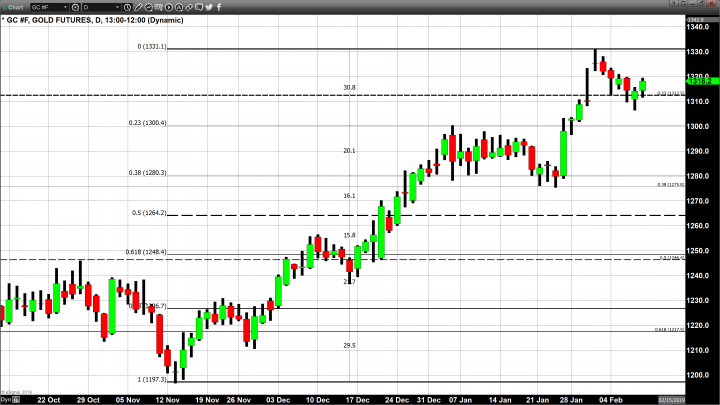Viewport: 720px width, 405px height.
Task: Click the 1300.0 price axis label
Action: tap(698, 126)
